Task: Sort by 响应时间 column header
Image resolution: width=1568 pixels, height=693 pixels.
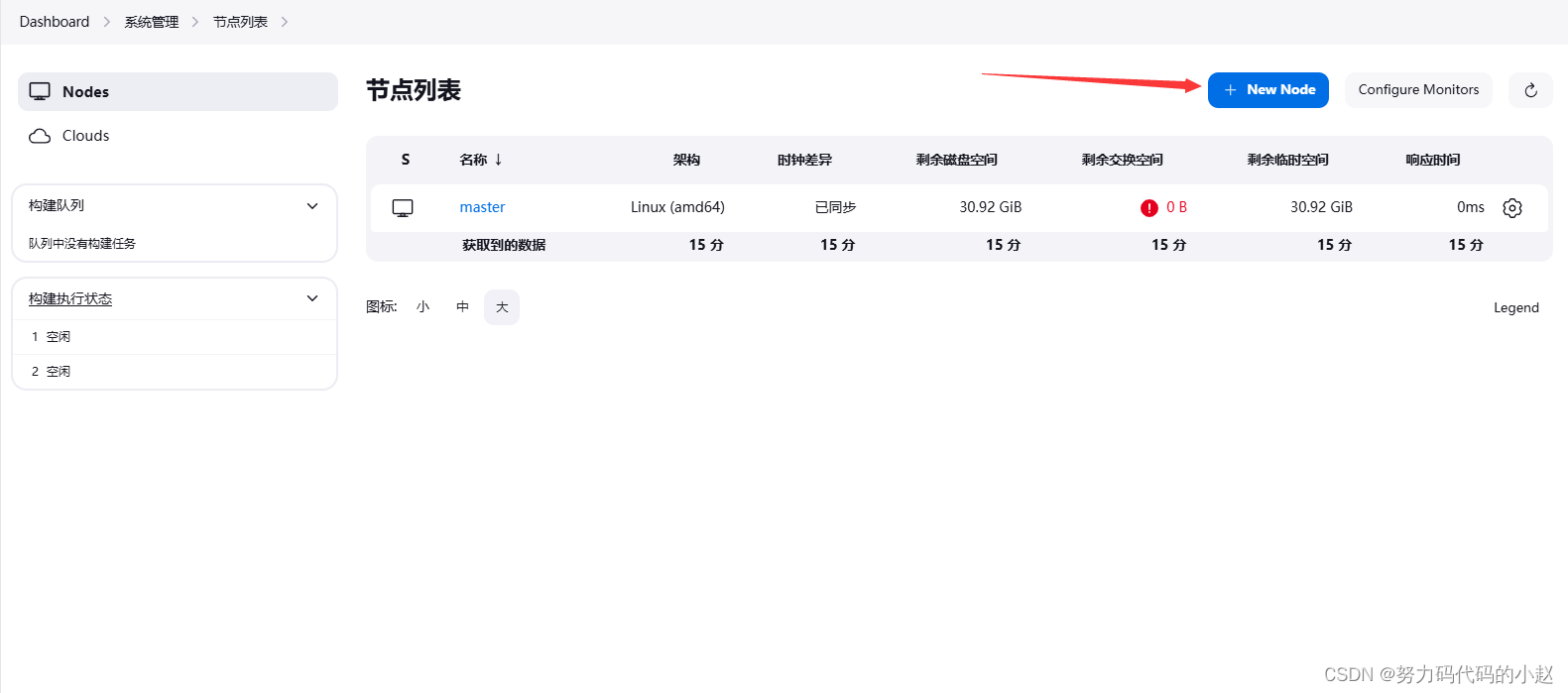Action: point(1432,160)
